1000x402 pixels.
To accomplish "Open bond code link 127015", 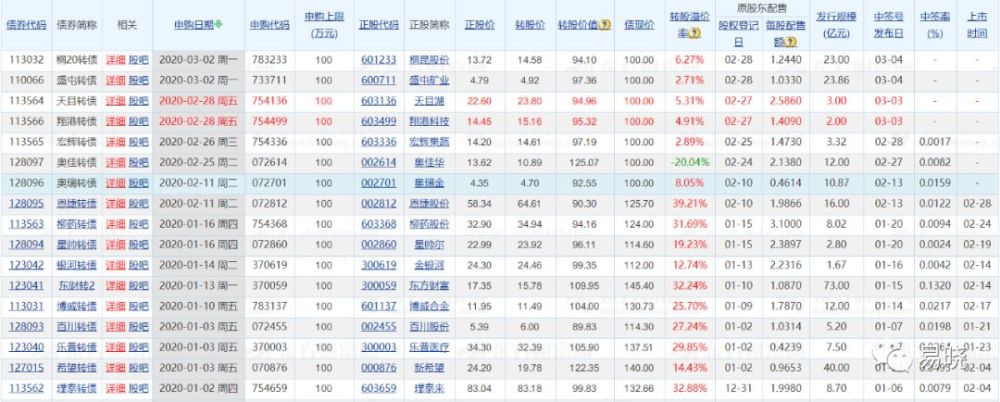I will click(x=26, y=368).
